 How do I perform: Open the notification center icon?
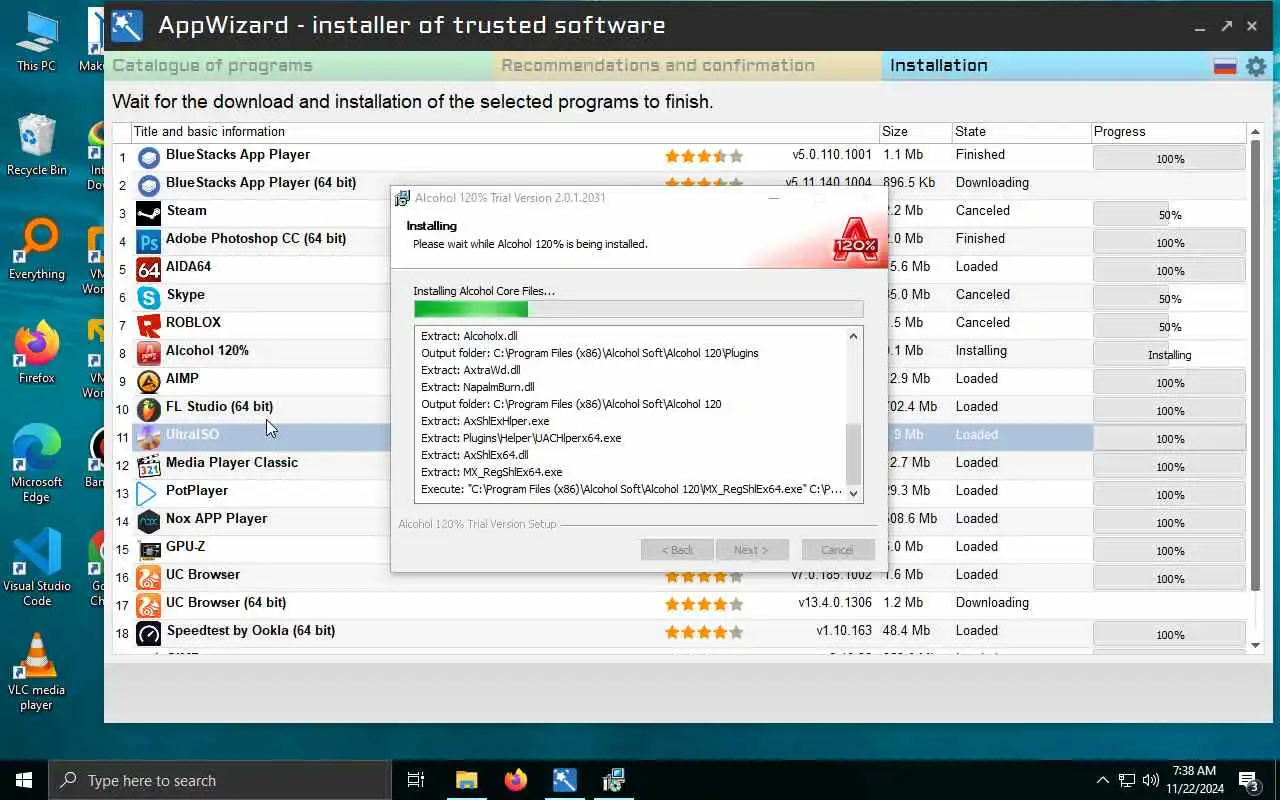pyautogui.click(x=1249, y=780)
